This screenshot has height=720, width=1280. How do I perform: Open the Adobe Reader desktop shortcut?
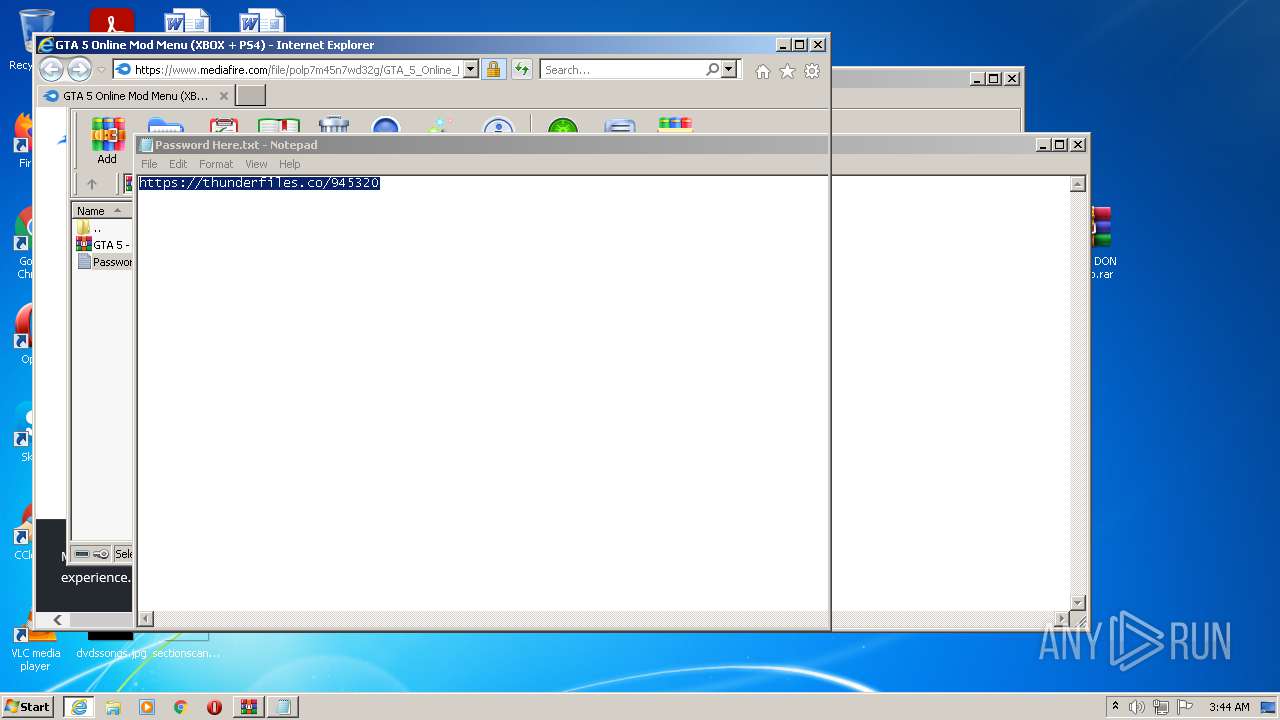coord(111,20)
